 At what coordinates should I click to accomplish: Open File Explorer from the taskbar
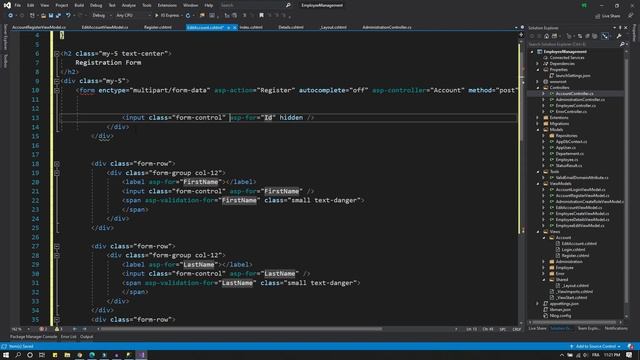coord(67,355)
